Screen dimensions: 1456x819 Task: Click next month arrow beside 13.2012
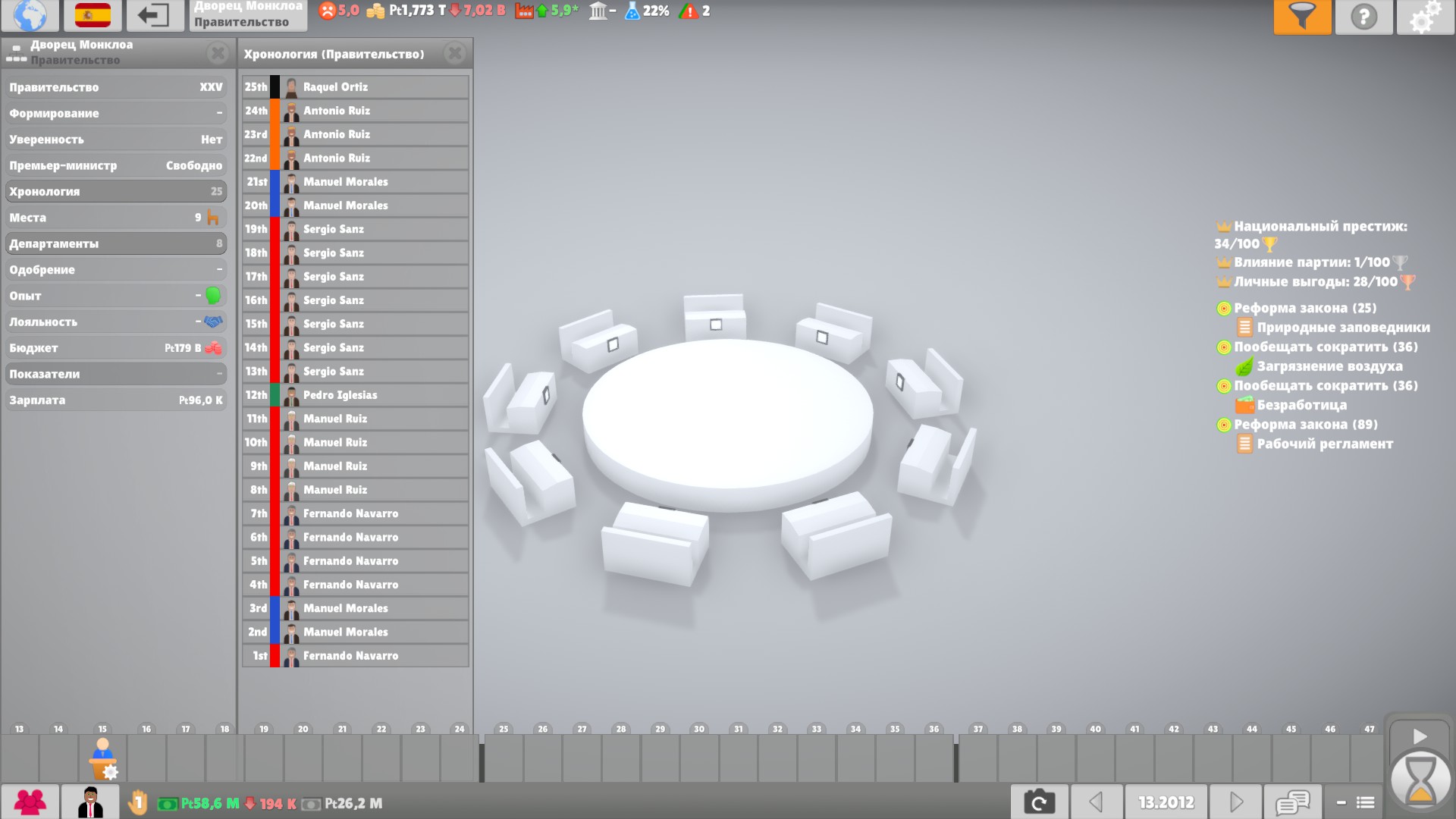point(1236,802)
